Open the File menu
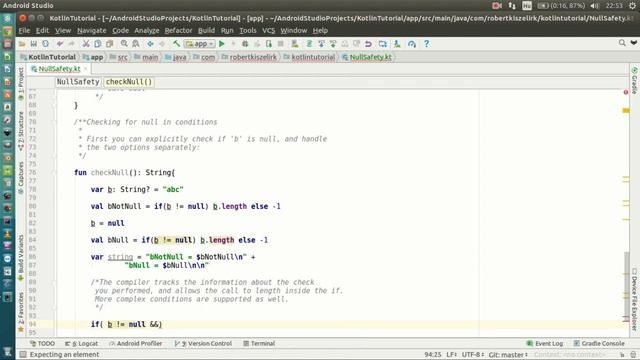 coord(24,31)
